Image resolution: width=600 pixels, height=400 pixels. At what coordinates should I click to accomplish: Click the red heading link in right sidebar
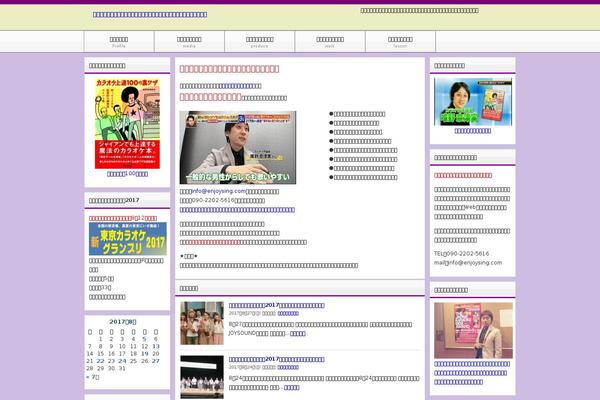[x=463, y=175]
